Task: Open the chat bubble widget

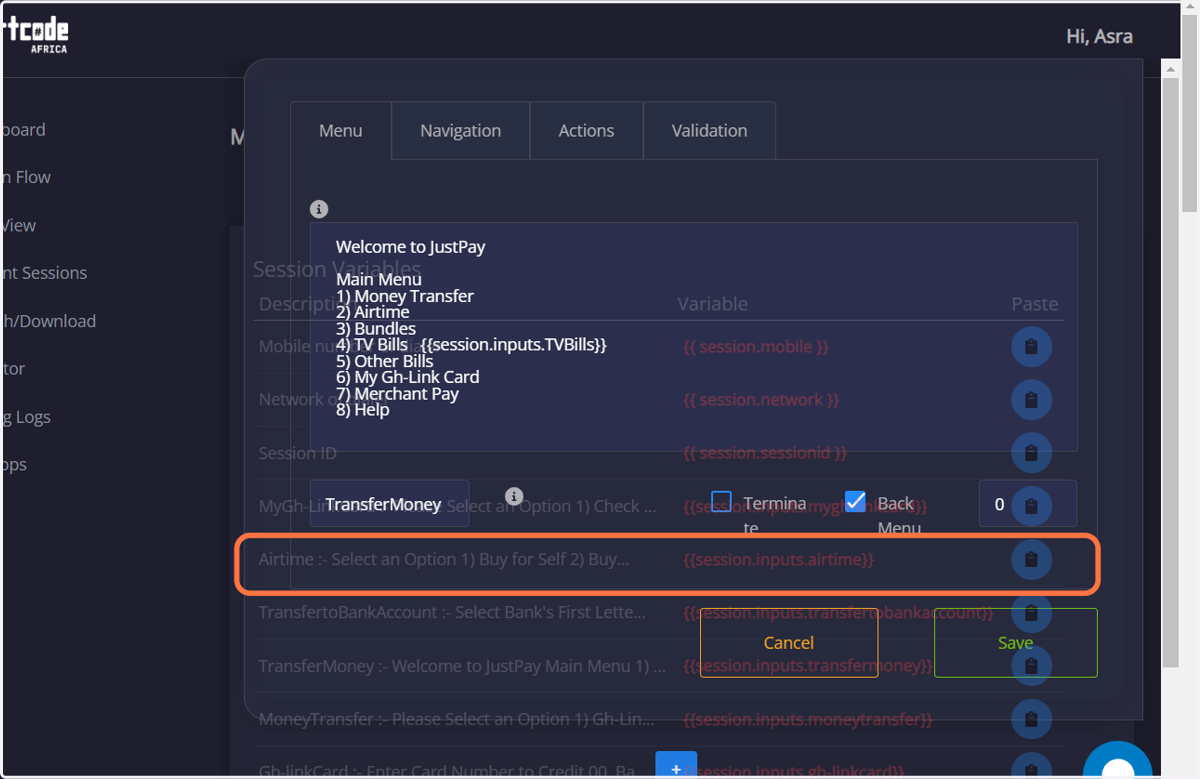Action: click(1118, 763)
